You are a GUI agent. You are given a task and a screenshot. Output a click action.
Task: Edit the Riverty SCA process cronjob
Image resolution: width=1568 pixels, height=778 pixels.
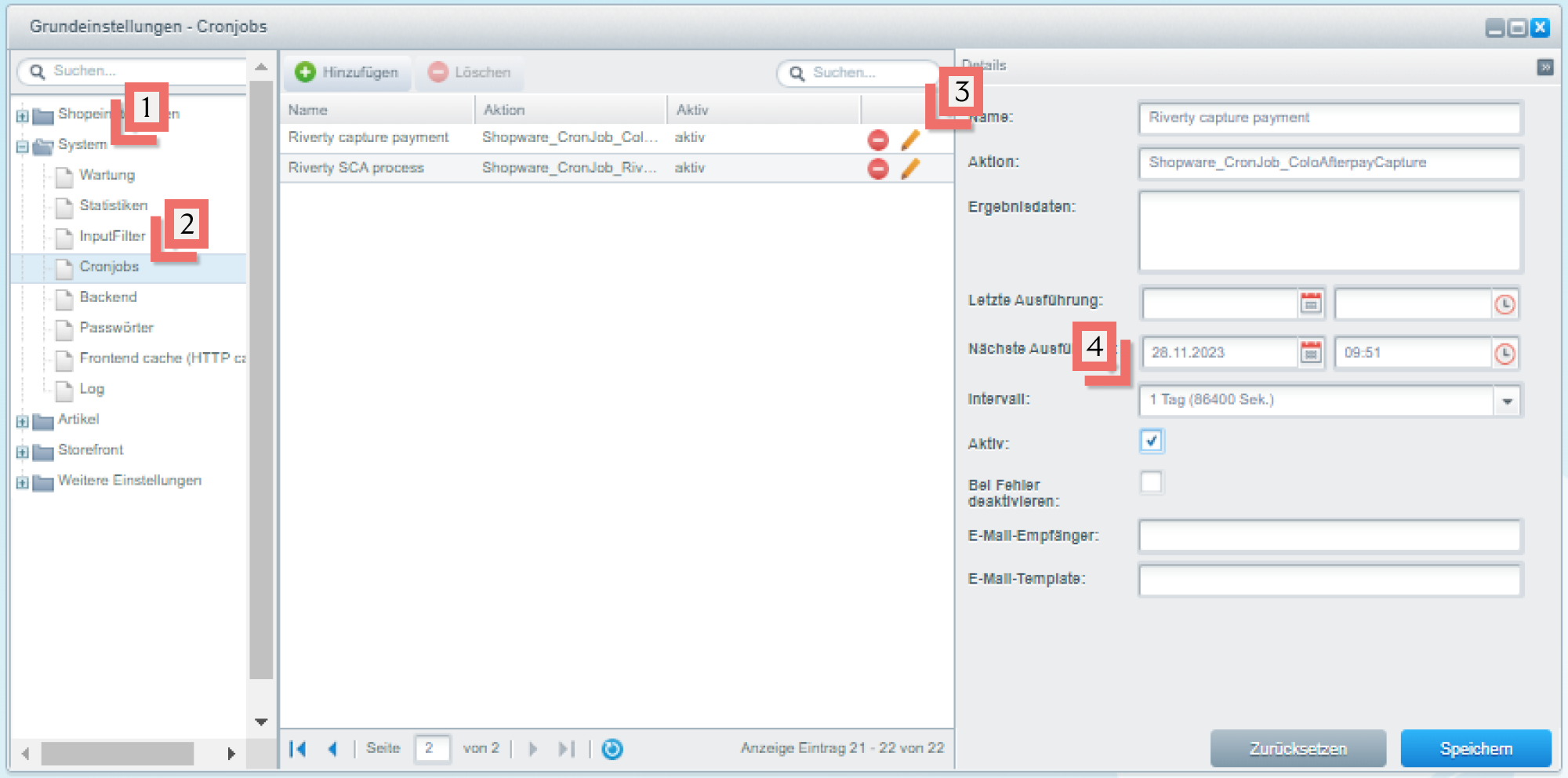[x=909, y=169]
